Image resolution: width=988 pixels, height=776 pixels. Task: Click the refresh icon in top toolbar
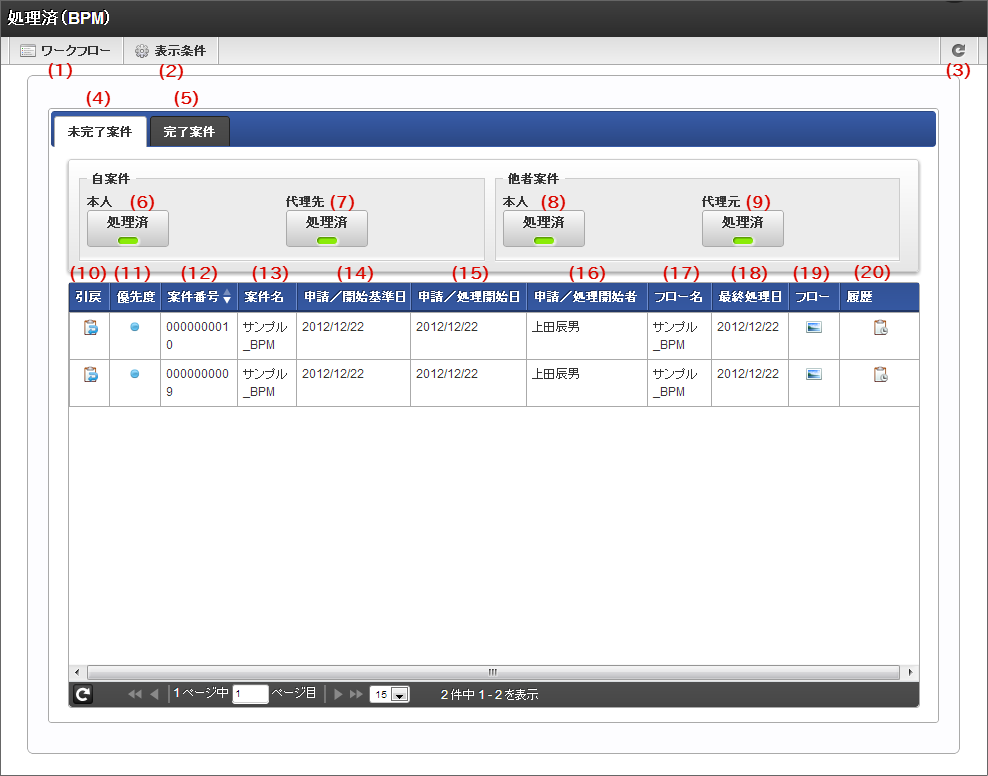point(958,50)
